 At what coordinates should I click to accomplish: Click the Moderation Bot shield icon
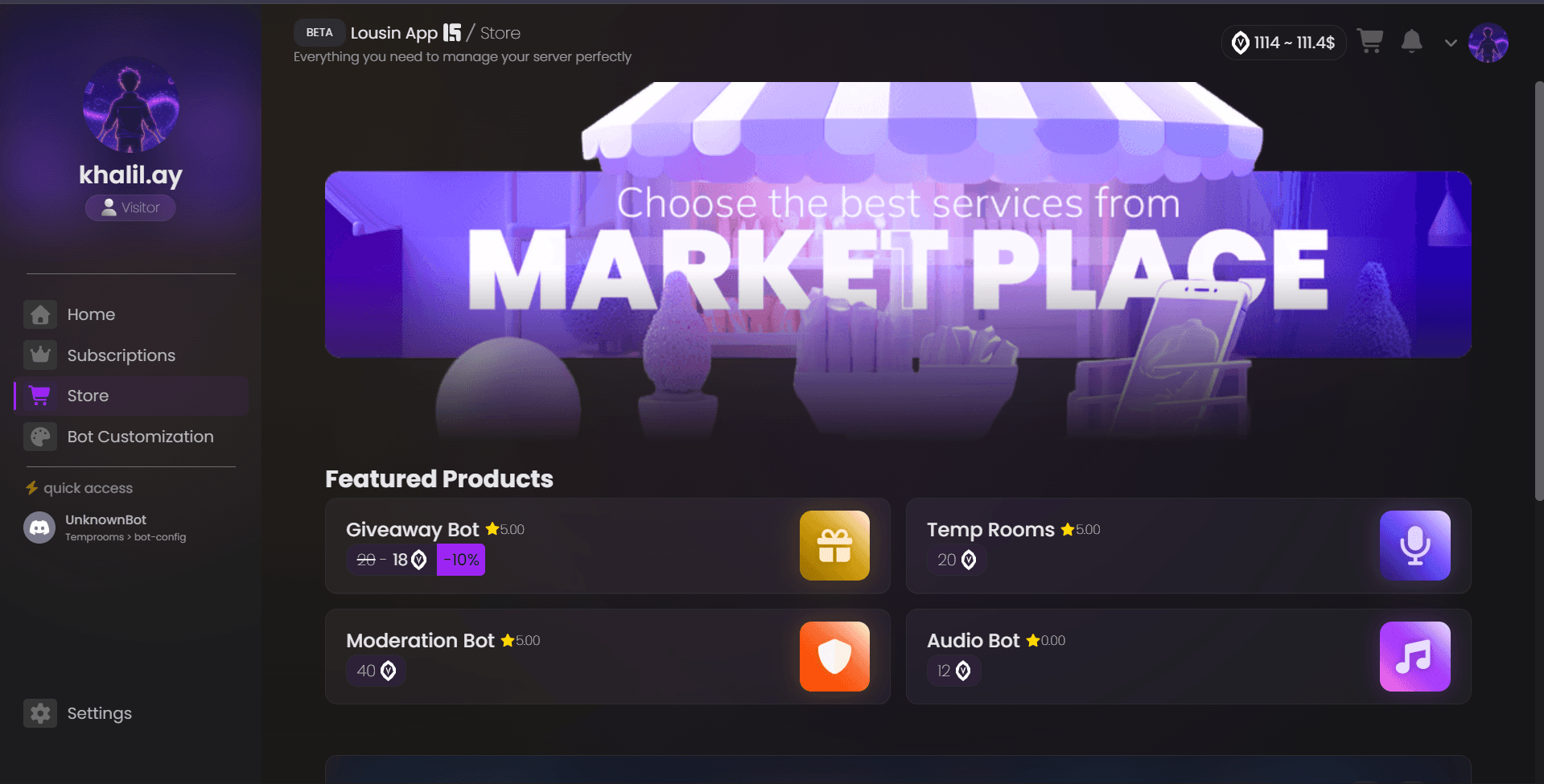coord(834,656)
